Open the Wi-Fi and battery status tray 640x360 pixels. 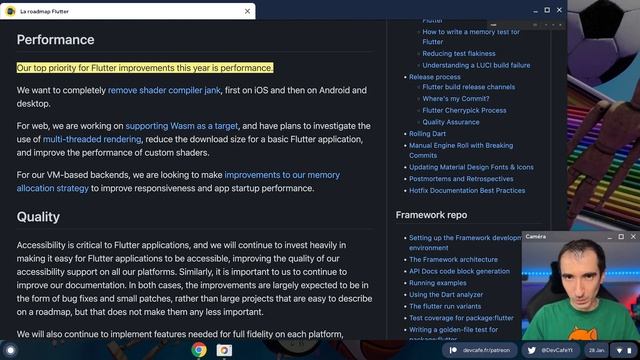pos(624,350)
